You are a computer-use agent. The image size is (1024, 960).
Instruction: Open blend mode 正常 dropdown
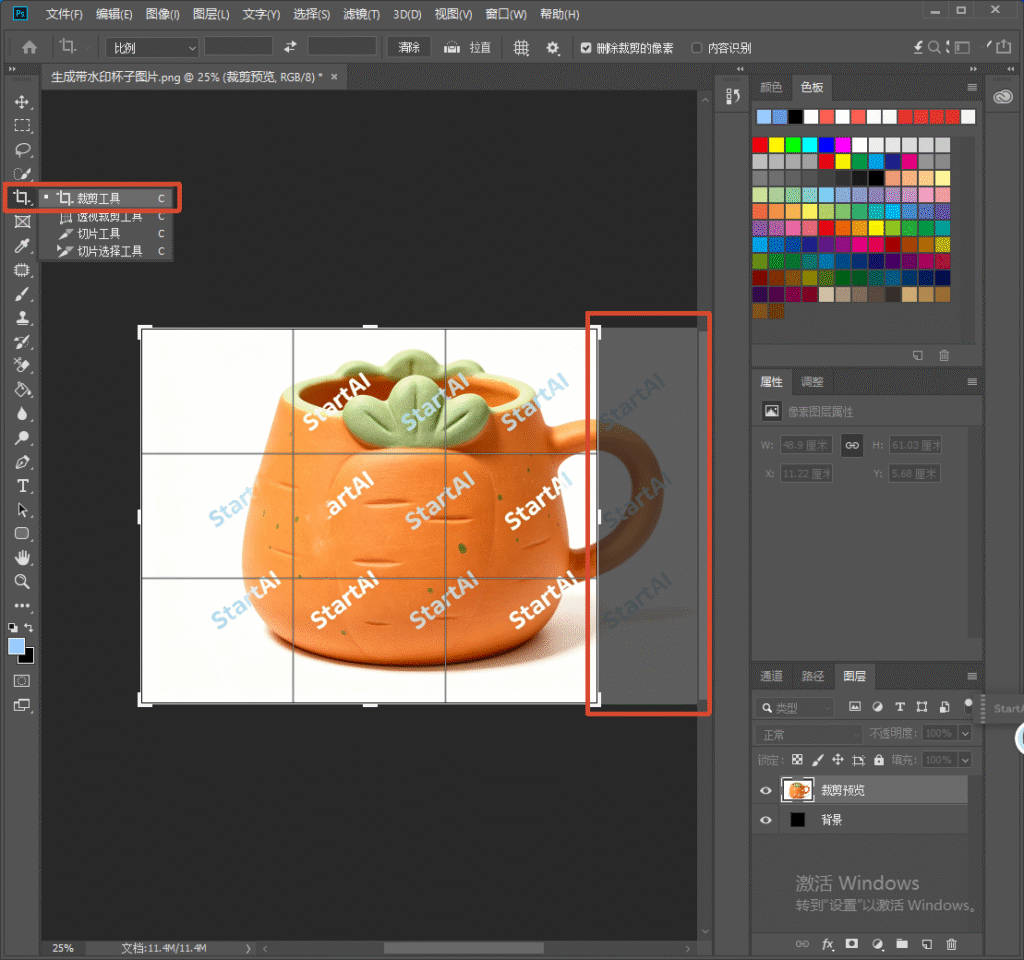808,735
